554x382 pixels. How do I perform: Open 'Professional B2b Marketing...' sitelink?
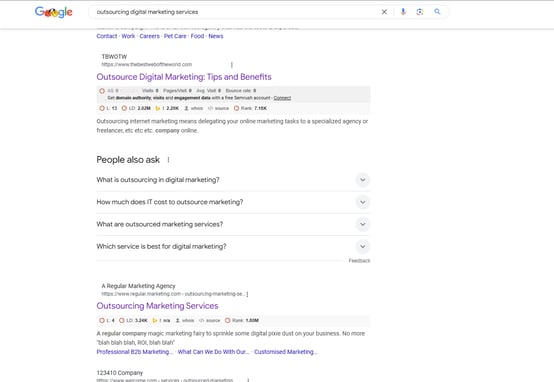click(135, 352)
